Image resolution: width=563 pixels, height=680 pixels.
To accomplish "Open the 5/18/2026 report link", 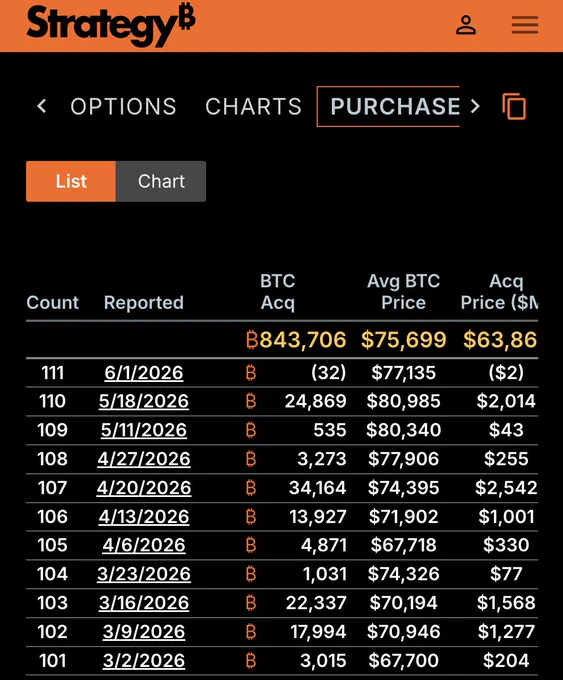I will pos(144,402).
